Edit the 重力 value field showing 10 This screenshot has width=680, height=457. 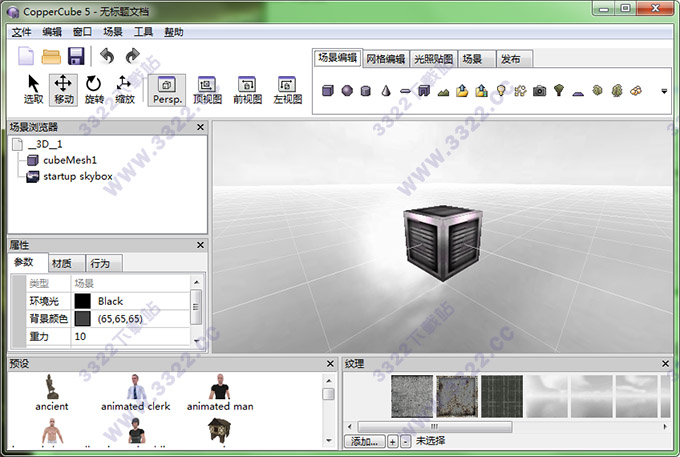(130, 336)
